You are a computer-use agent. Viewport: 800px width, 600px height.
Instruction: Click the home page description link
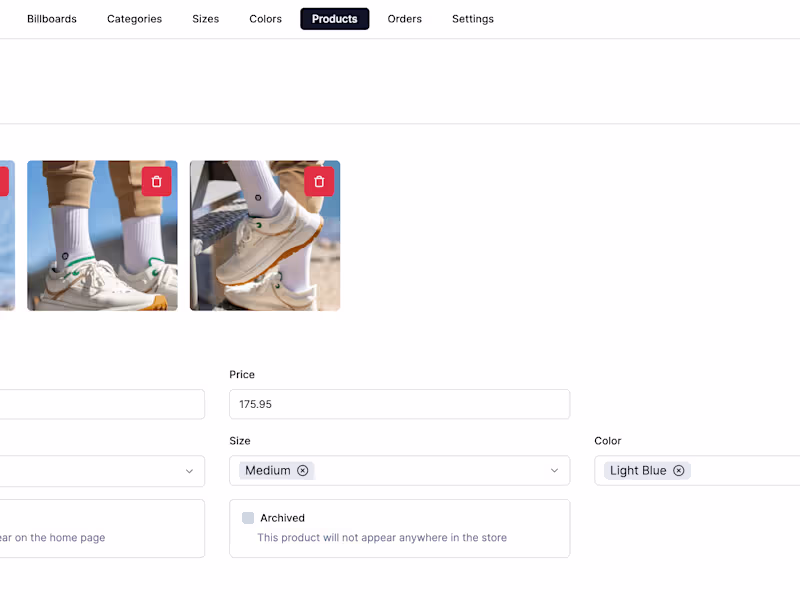tap(55, 537)
